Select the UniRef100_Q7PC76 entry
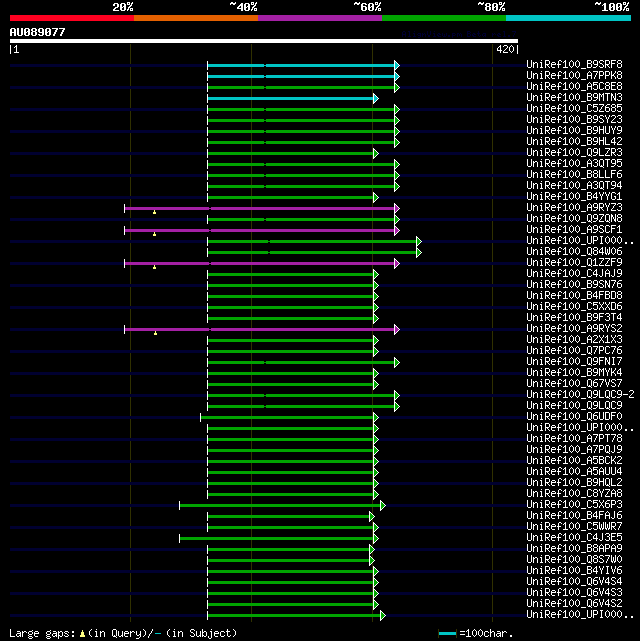Screen dimensions: 640x641 pos(574,351)
